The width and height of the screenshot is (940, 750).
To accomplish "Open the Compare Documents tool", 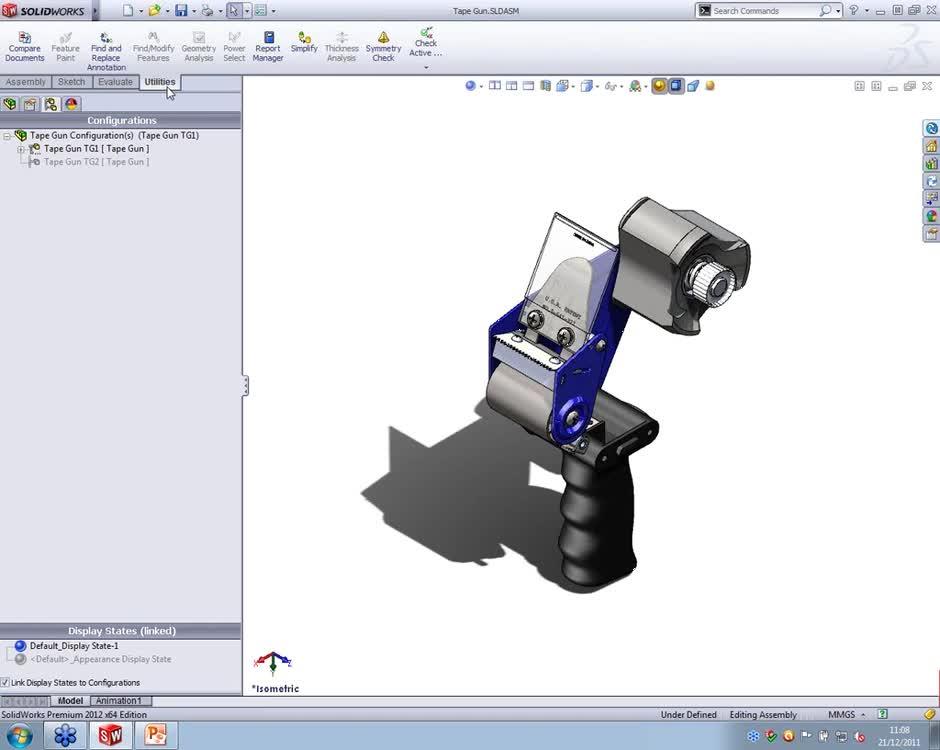I will tap(25, 46).
